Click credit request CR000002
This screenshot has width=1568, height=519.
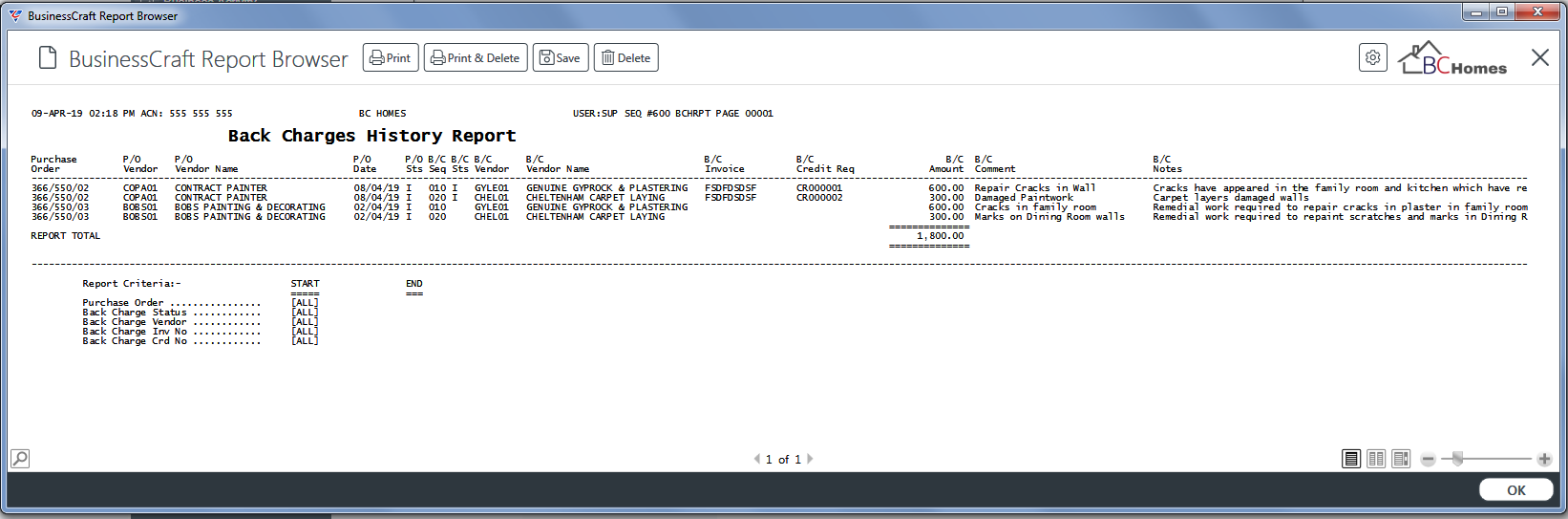coord(819,198)
